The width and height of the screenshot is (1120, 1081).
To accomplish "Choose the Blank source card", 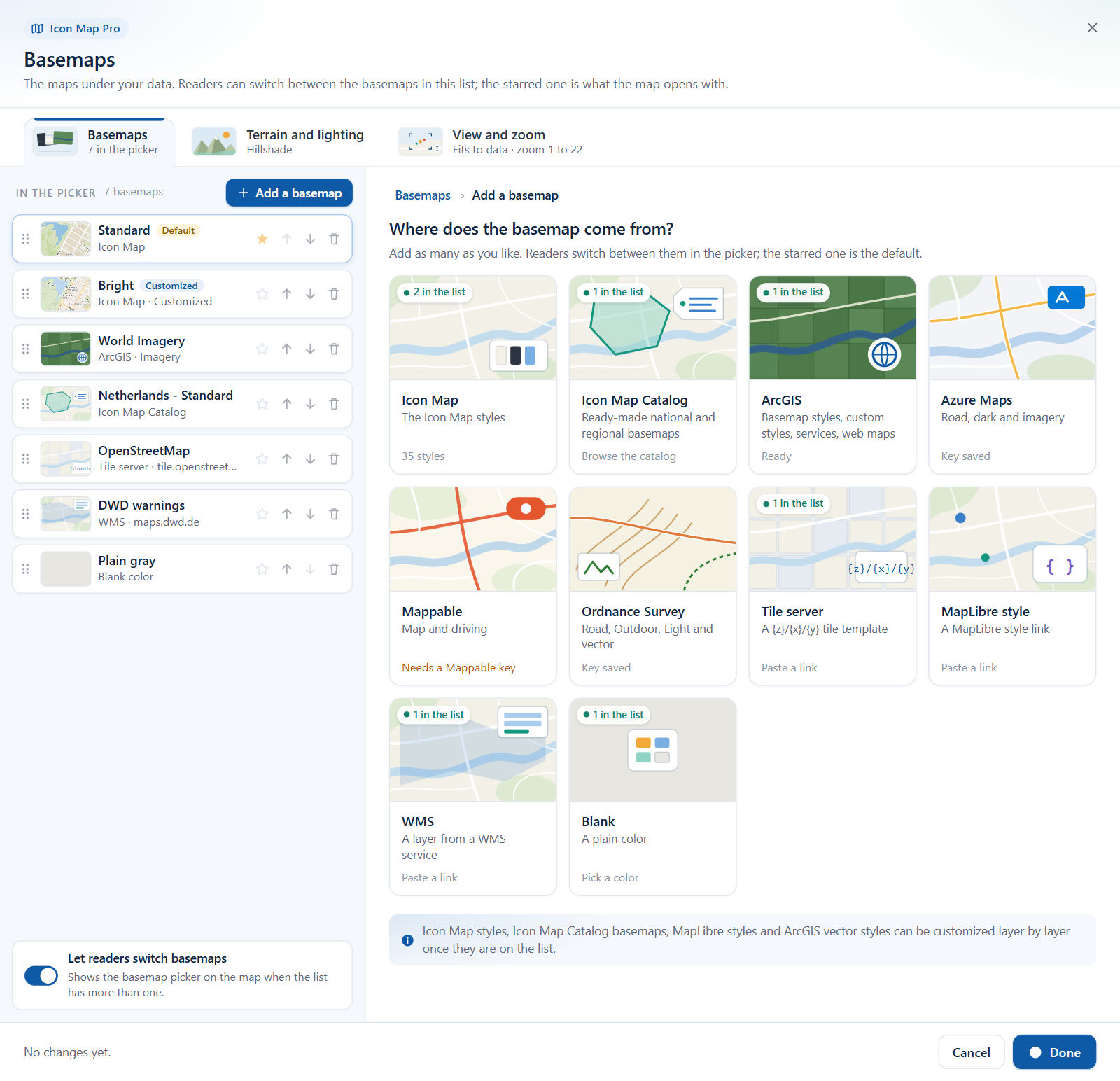I will click(652, 797).
